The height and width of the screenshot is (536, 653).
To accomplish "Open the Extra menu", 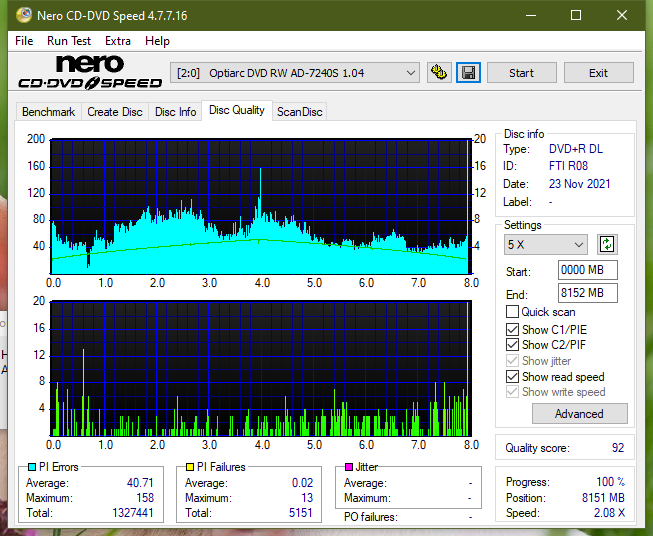I will pos(118,41).
